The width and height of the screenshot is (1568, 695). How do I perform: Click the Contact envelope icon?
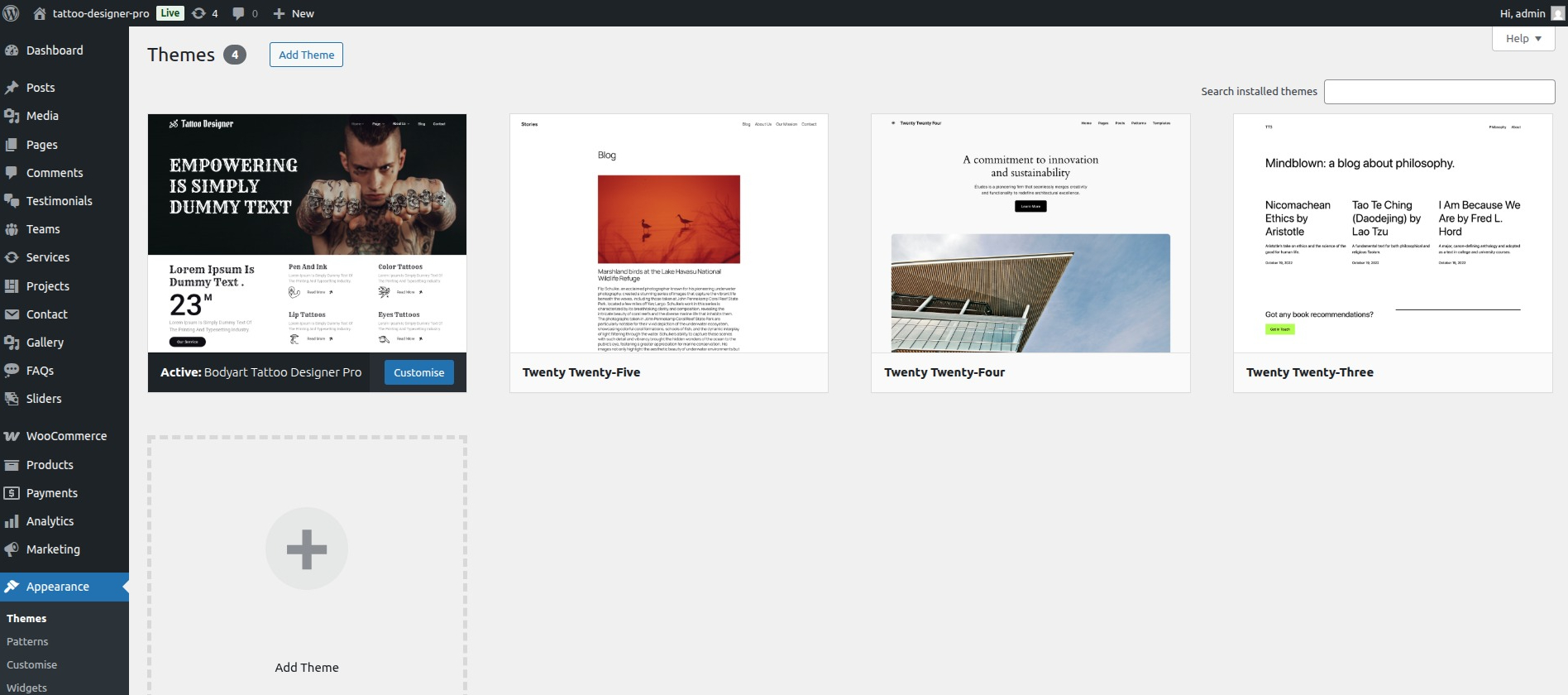coord(12,314)
